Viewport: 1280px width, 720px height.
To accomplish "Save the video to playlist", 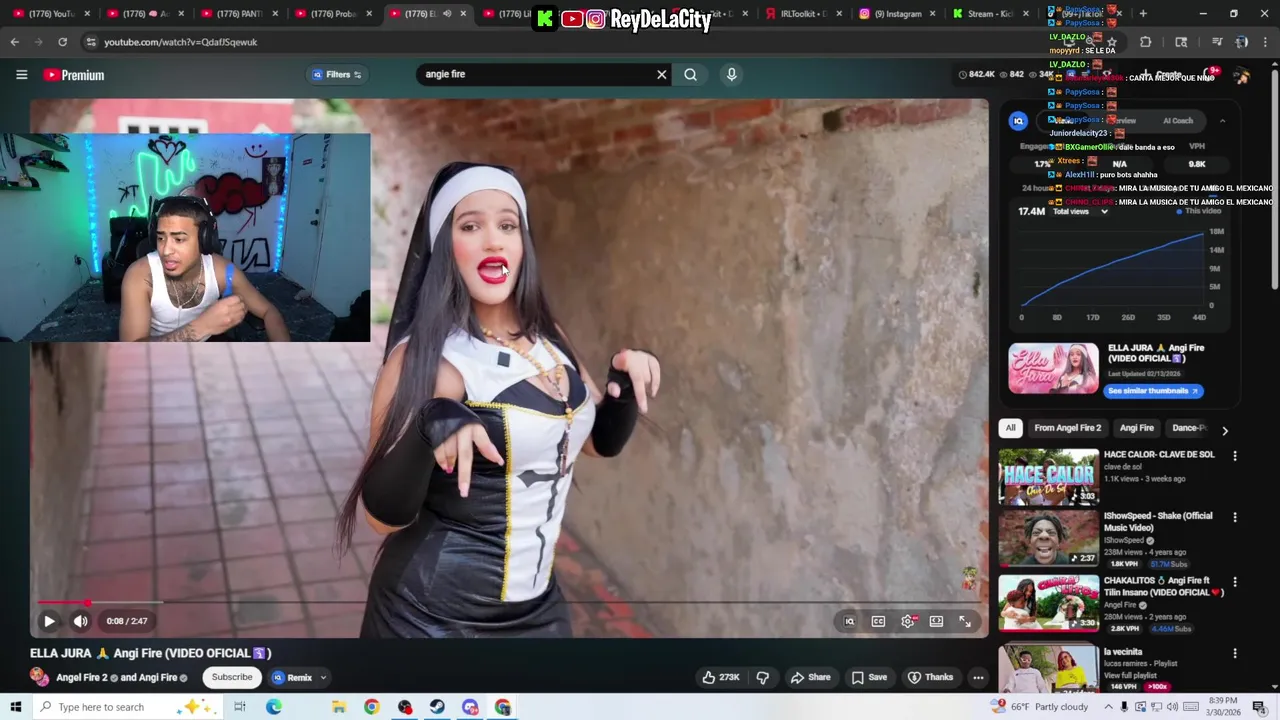I will click(x=869, y=677).
